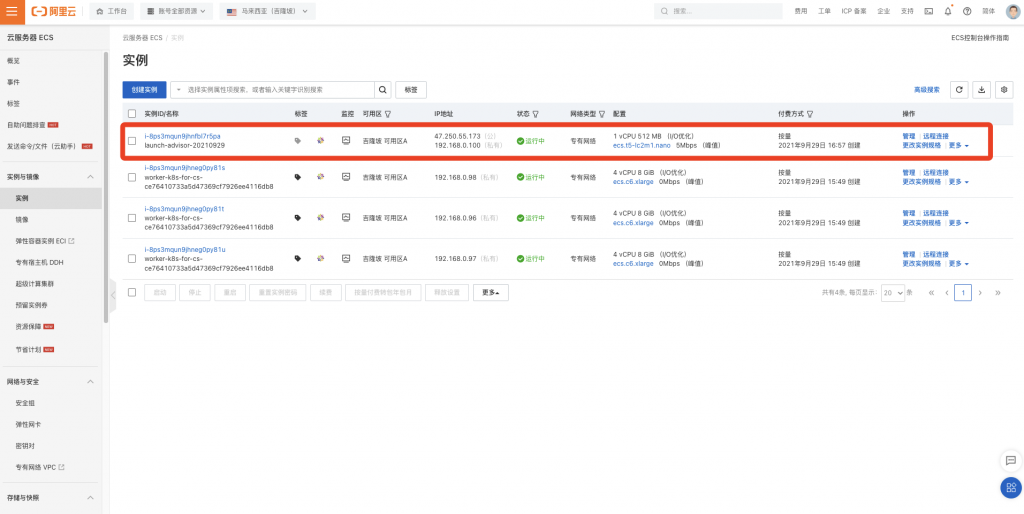The width and height of the screenshot is (1024, 514).
Task: Open 费用 in the top navigation
Action: (x=801, y=11)
